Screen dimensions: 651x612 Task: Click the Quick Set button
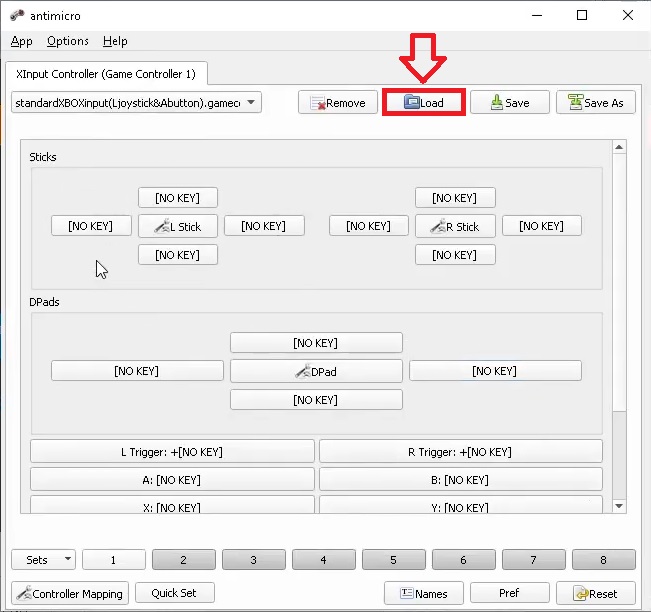tap(174, 593)
